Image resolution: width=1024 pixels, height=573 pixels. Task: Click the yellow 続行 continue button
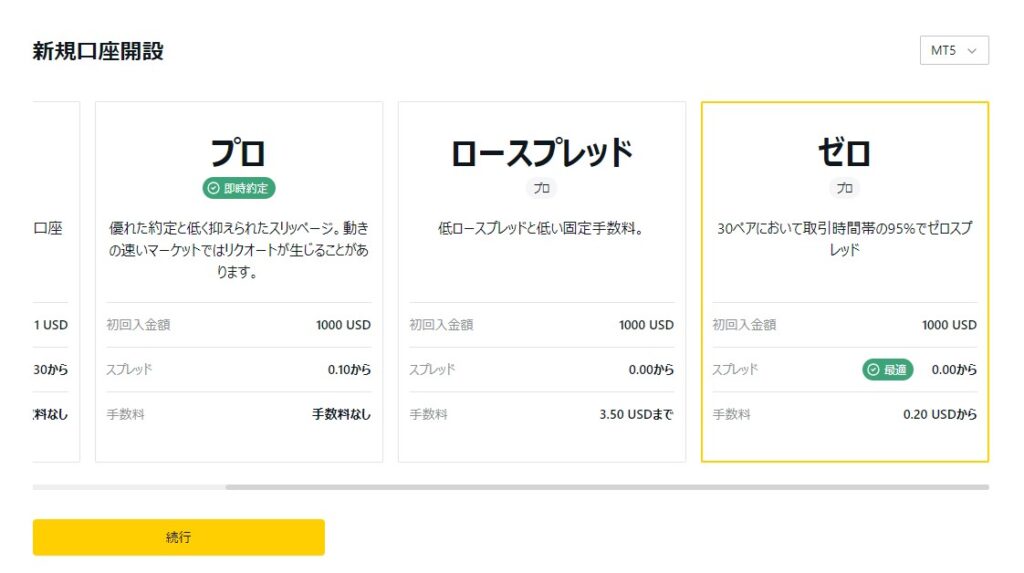pyautogui.click(x=178, y=537)
